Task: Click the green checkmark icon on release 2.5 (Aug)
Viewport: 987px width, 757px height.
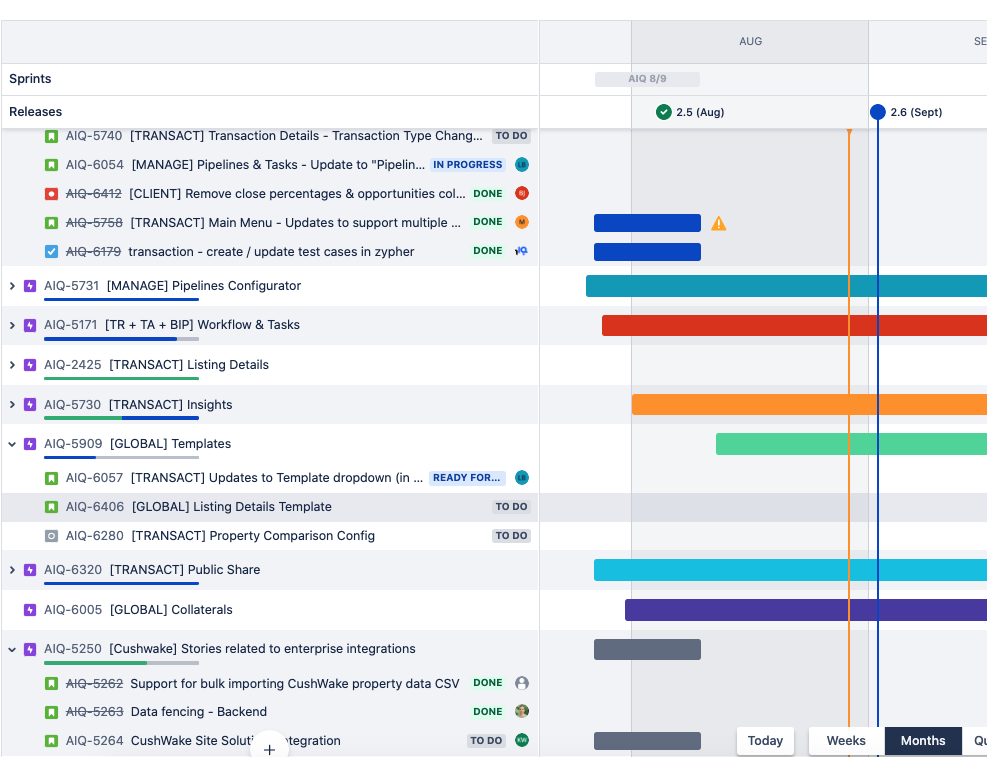Action: pos(662,112)
